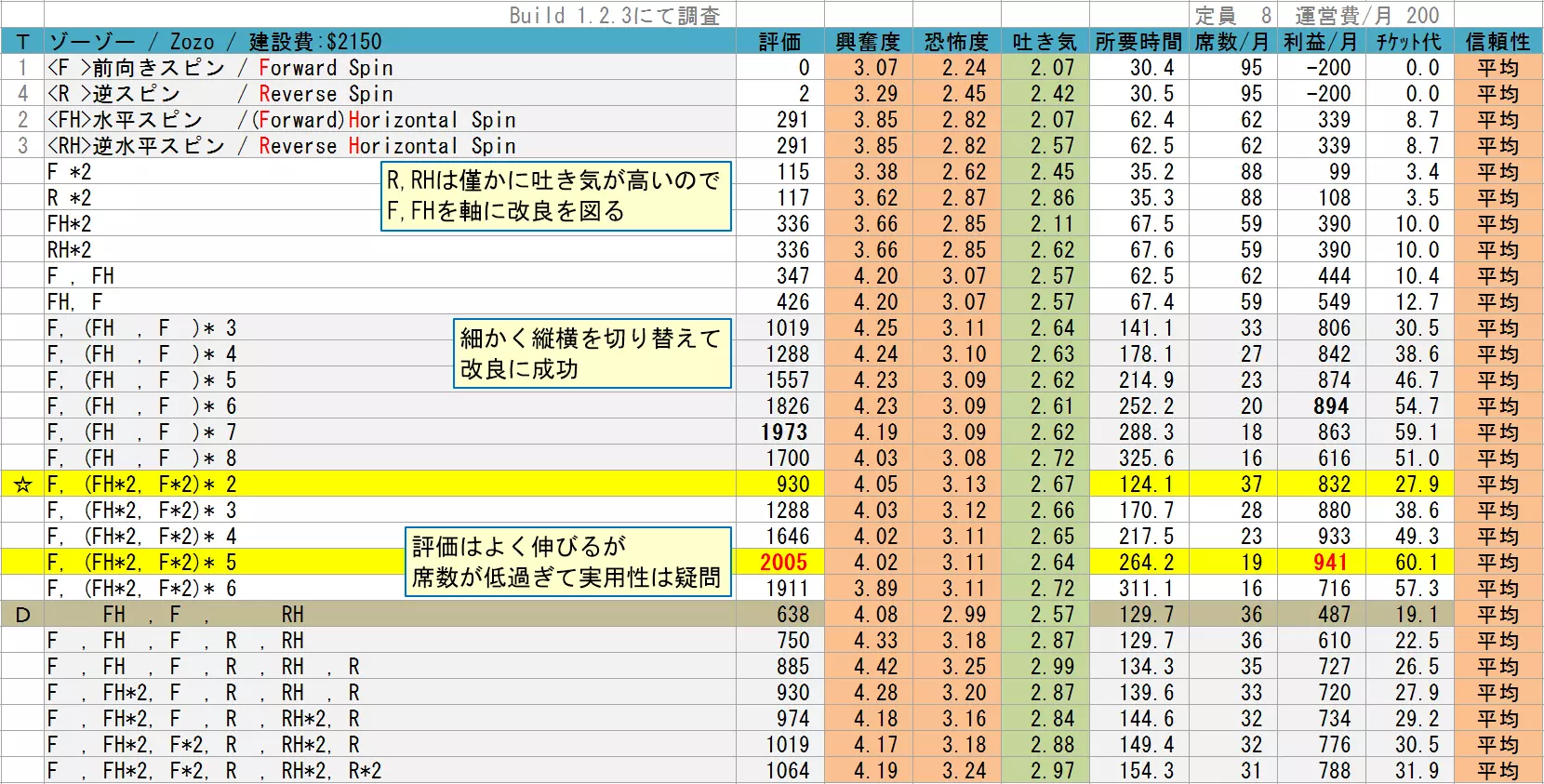Click the F, (FH , F )* 3 row label

pyautogui.click(x=142, y=328)
